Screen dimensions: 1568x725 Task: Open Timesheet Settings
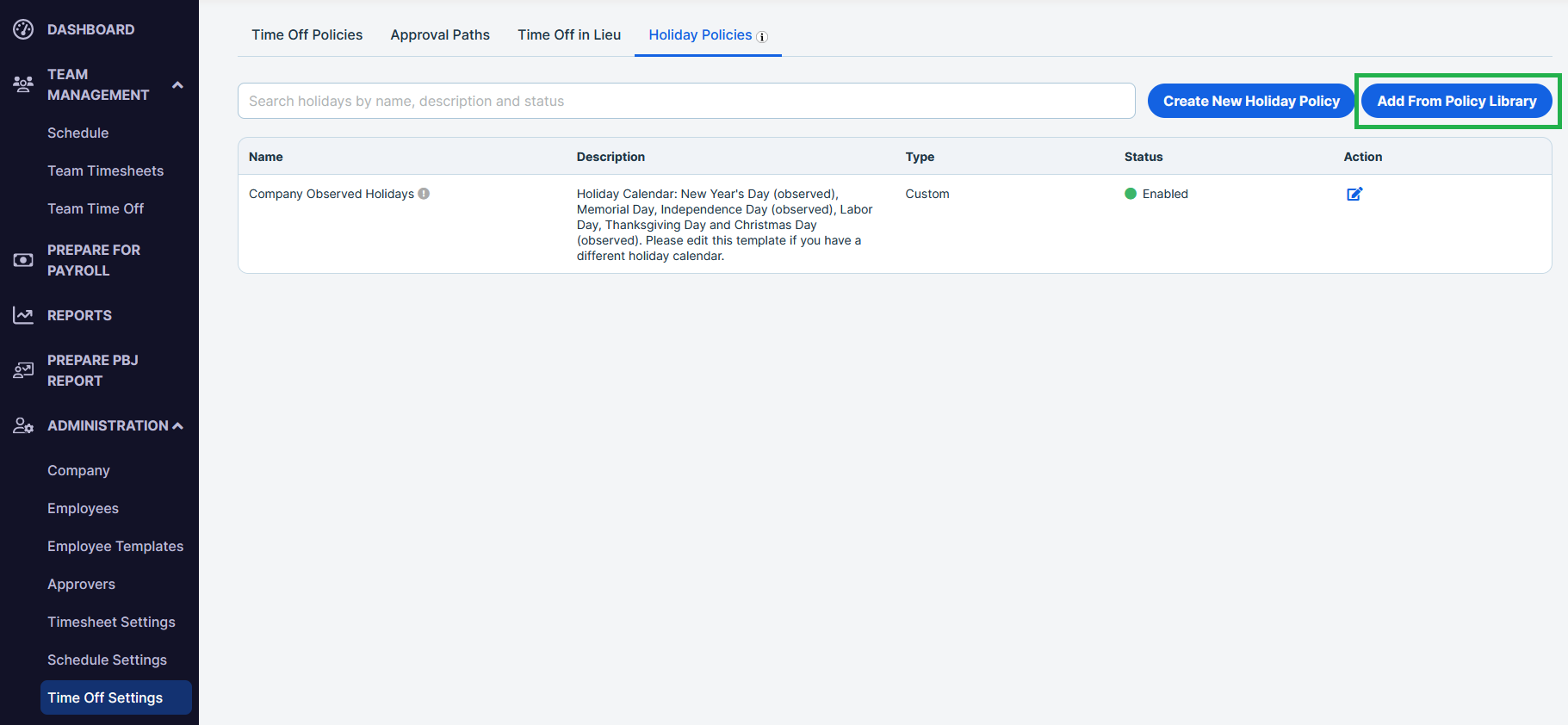[111, 622]
